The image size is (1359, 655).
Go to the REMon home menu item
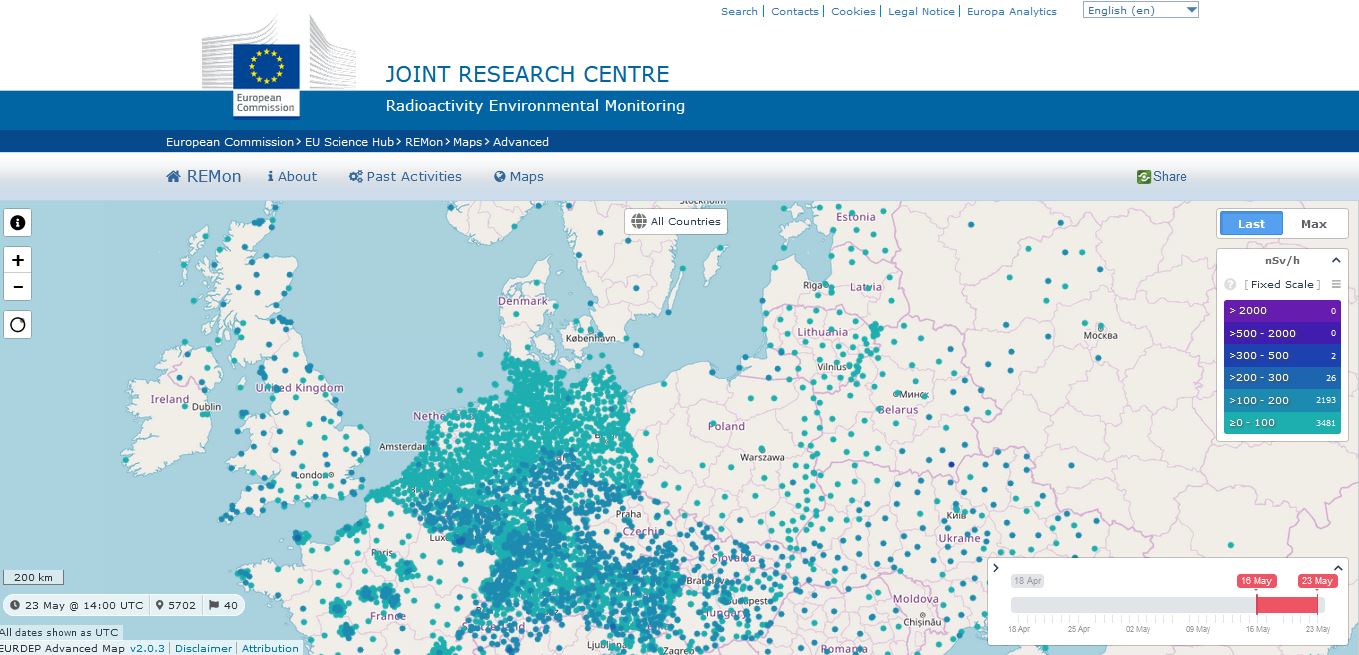coord(204,176)
